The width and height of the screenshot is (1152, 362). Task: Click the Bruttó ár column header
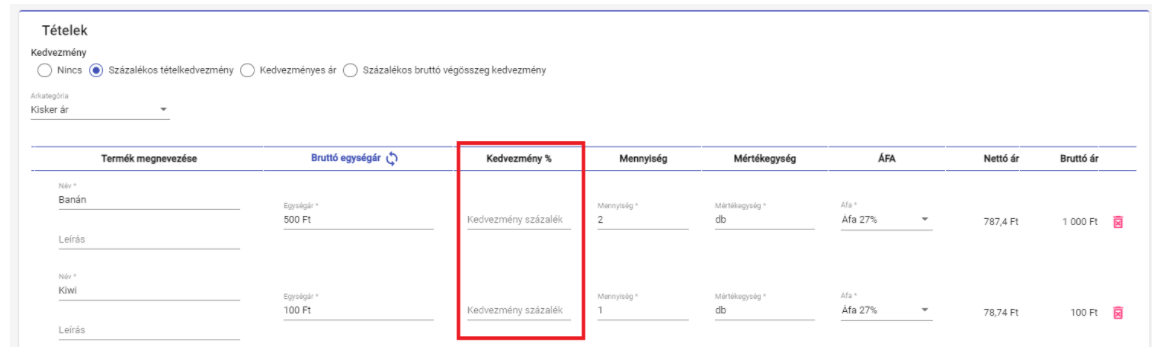coord(1079,159)
